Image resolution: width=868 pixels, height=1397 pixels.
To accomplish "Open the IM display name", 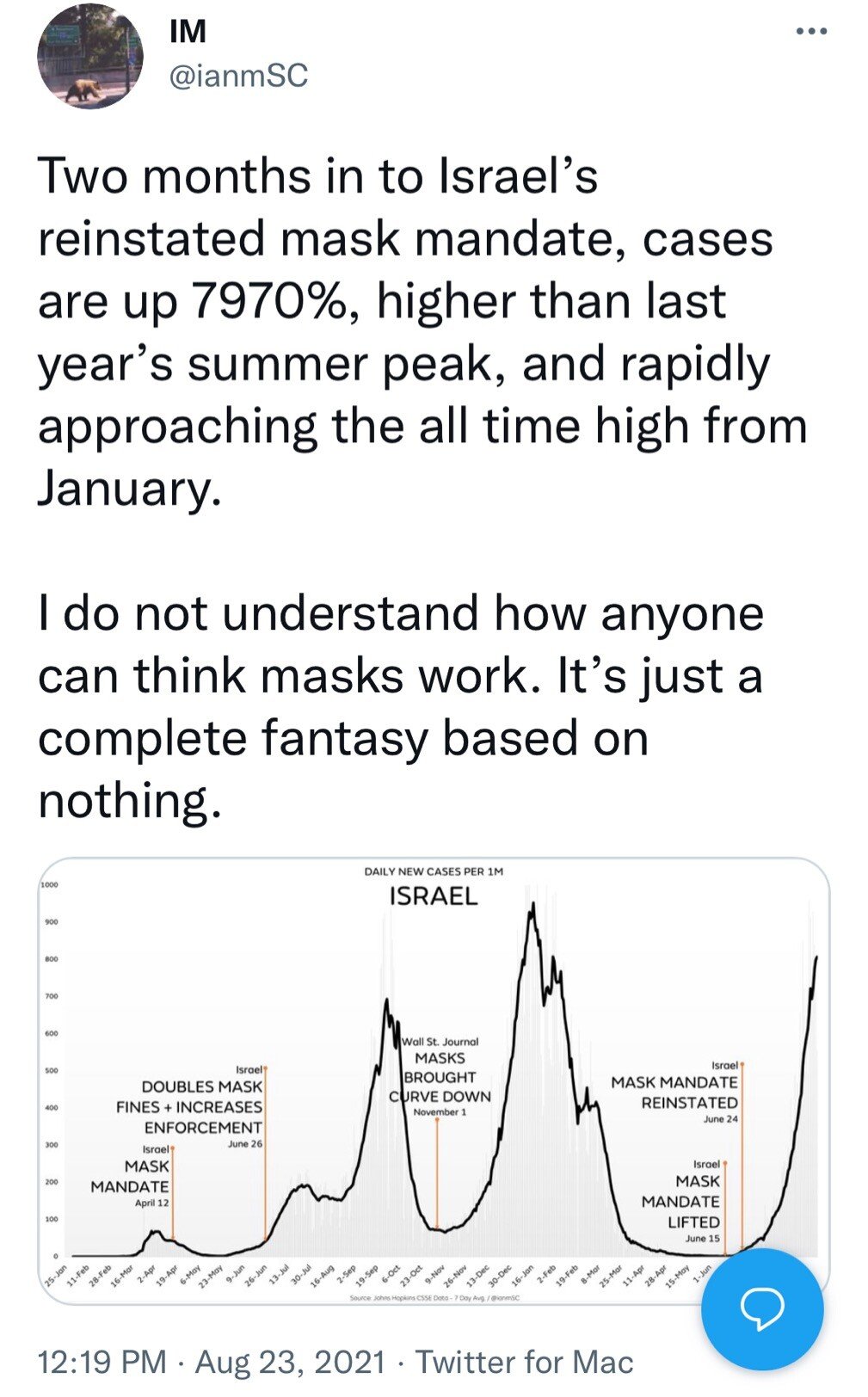I will pyautogui.click(x=188, y=32).
